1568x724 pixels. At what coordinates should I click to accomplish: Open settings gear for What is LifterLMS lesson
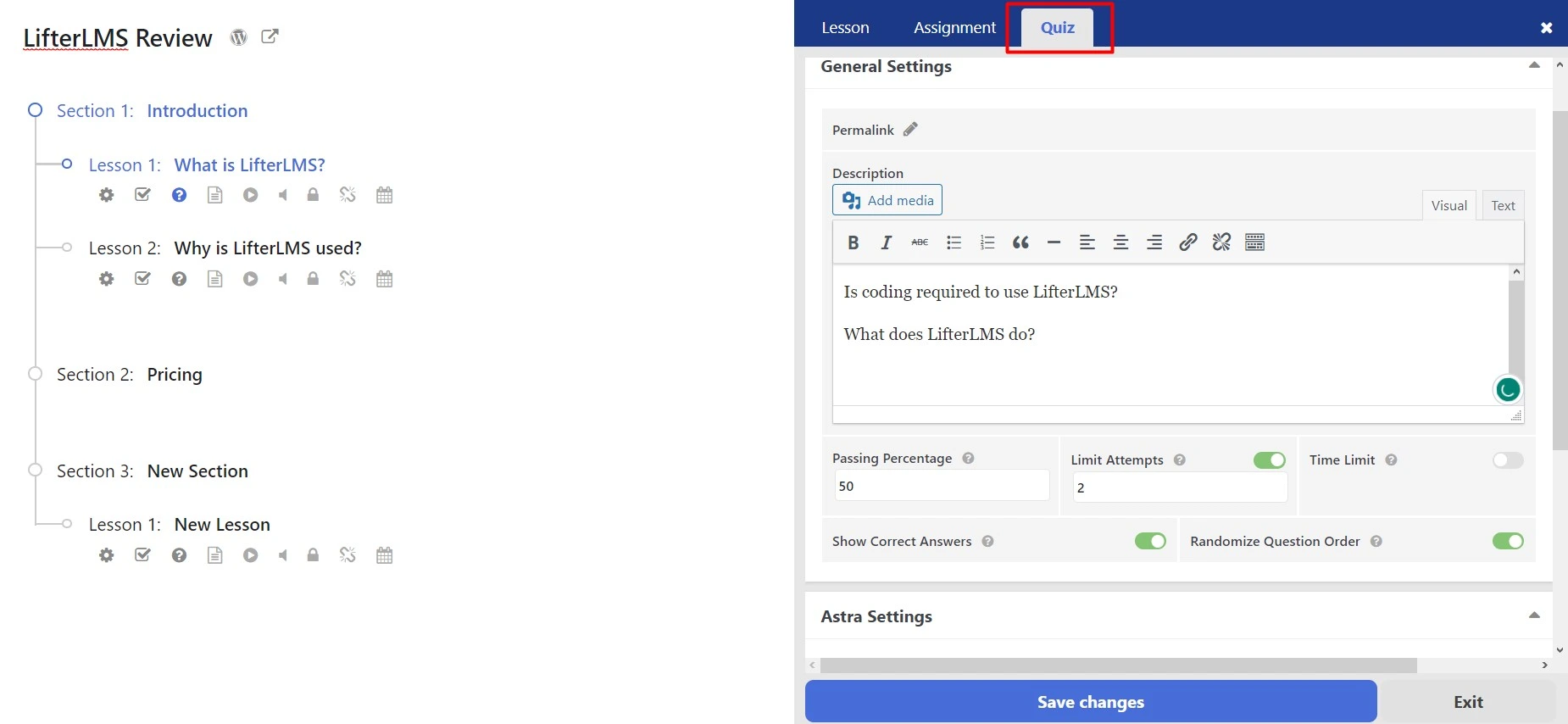point(106,195)
